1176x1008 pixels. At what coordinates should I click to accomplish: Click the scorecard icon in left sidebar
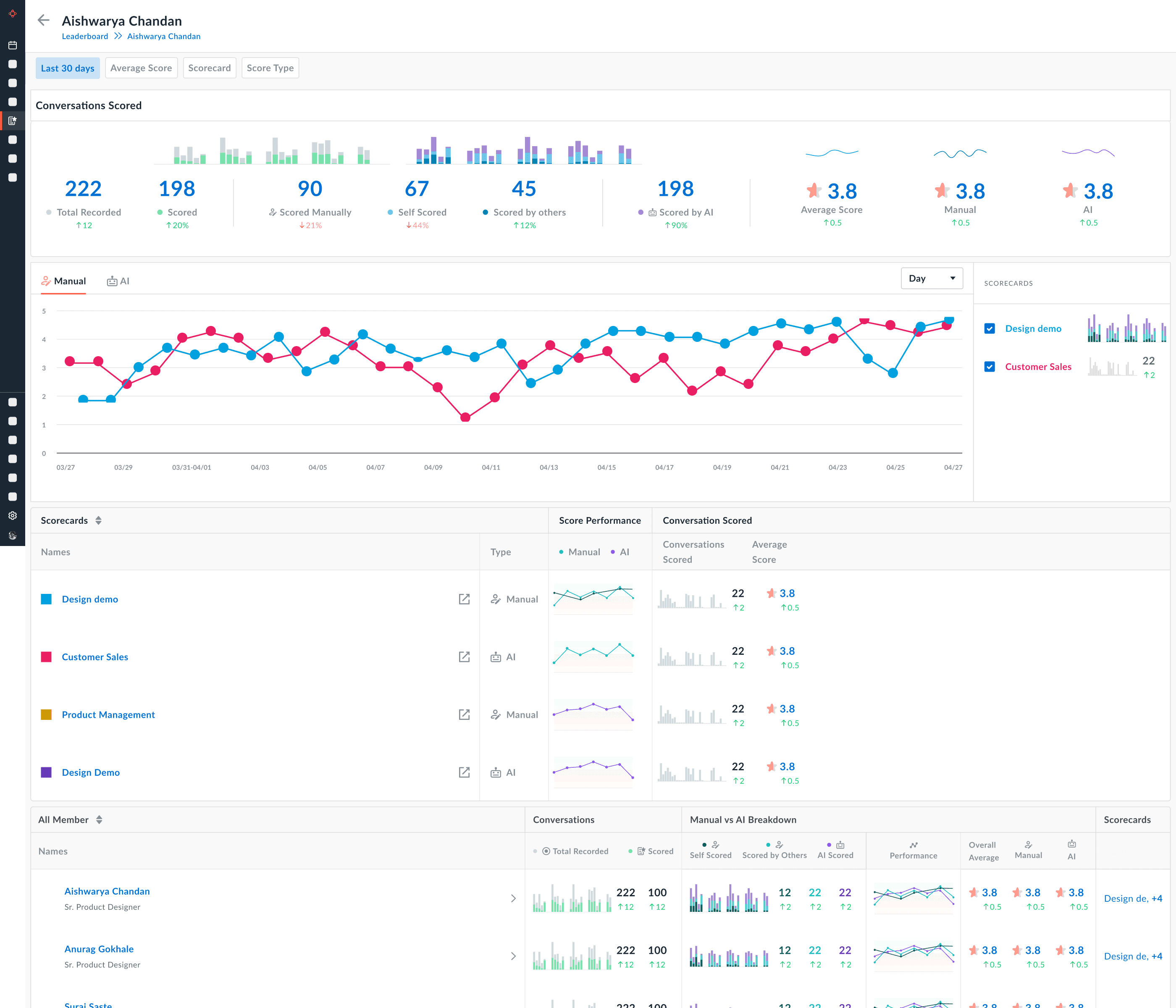13,121
